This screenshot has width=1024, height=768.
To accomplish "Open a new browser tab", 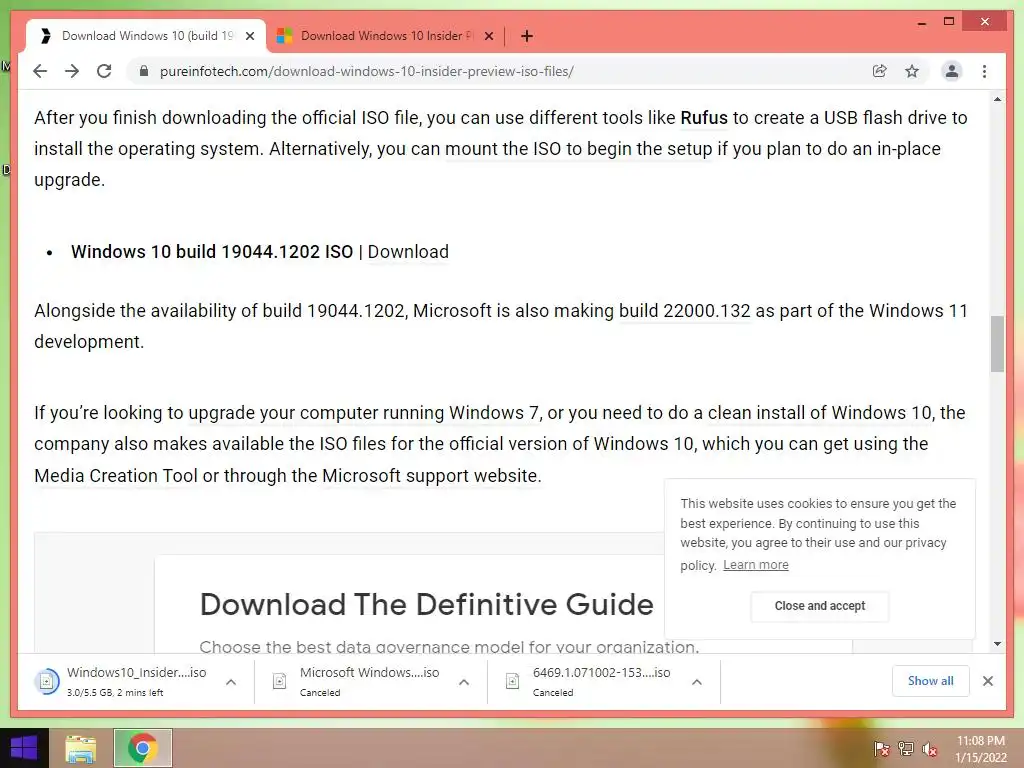I will 527,36.
